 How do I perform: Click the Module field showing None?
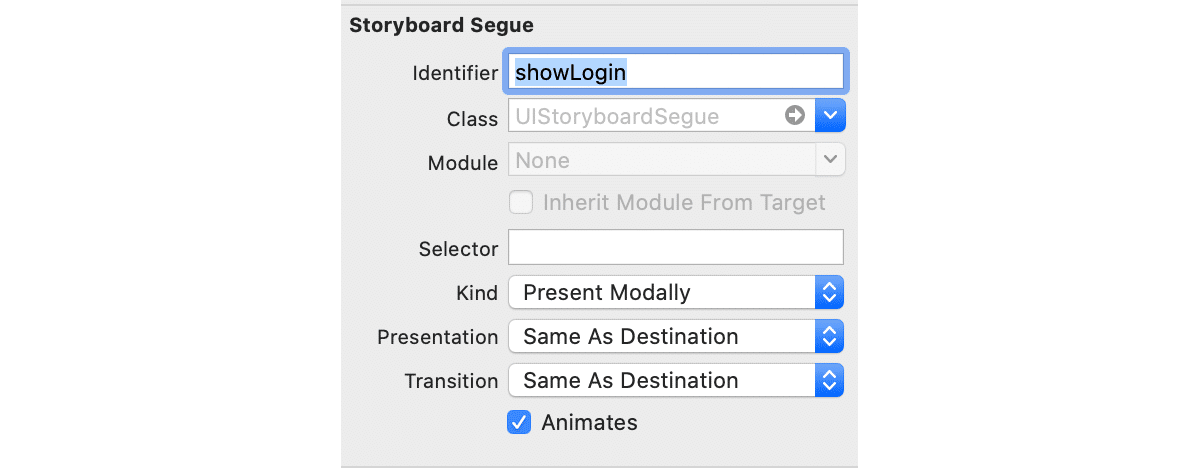(x=662, y=160)
